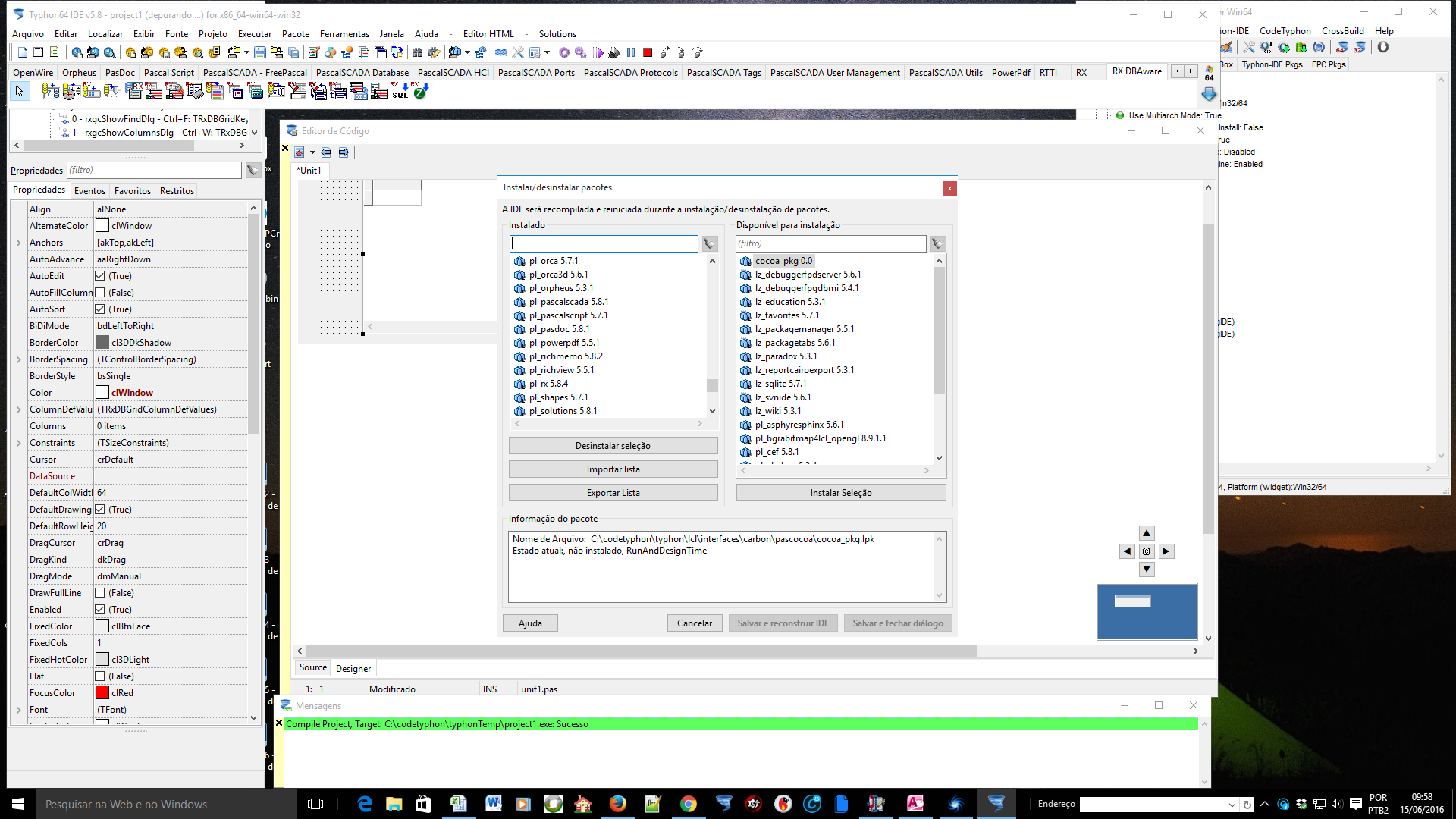Click the blue floppy Save icon

[260, 52]
